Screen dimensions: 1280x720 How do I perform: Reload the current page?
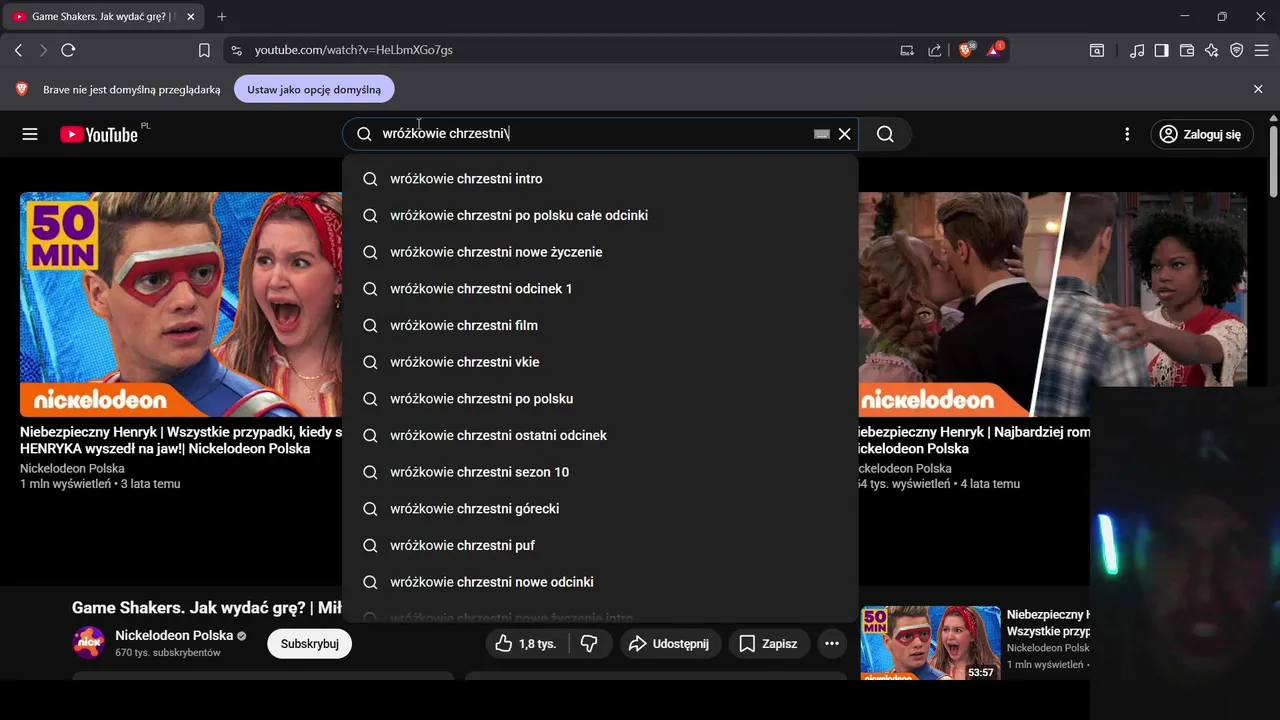pos(68,50)
